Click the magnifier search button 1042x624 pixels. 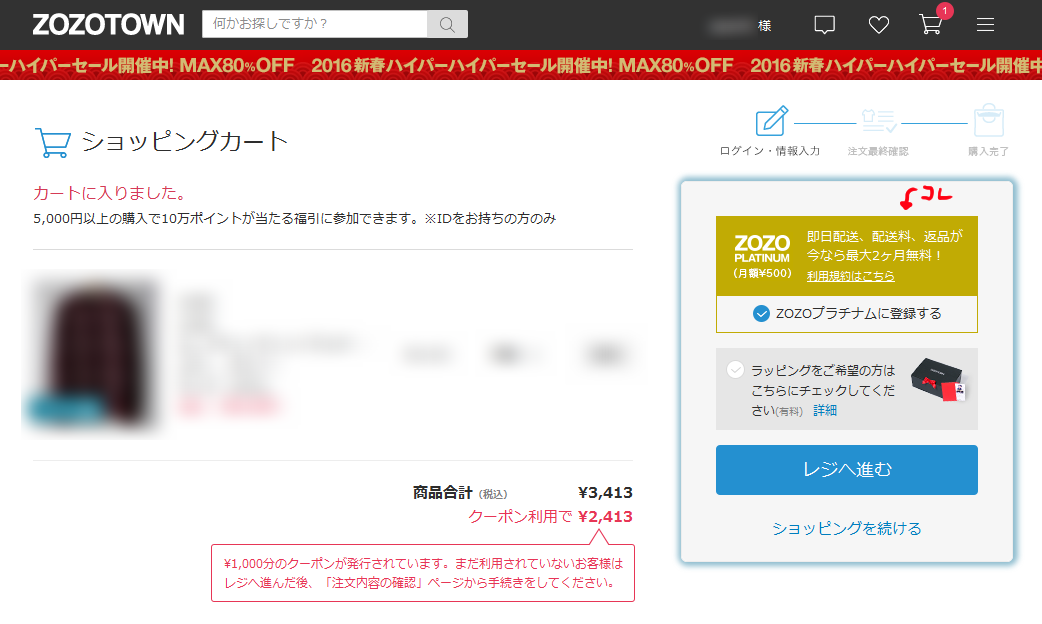(447, 25)
